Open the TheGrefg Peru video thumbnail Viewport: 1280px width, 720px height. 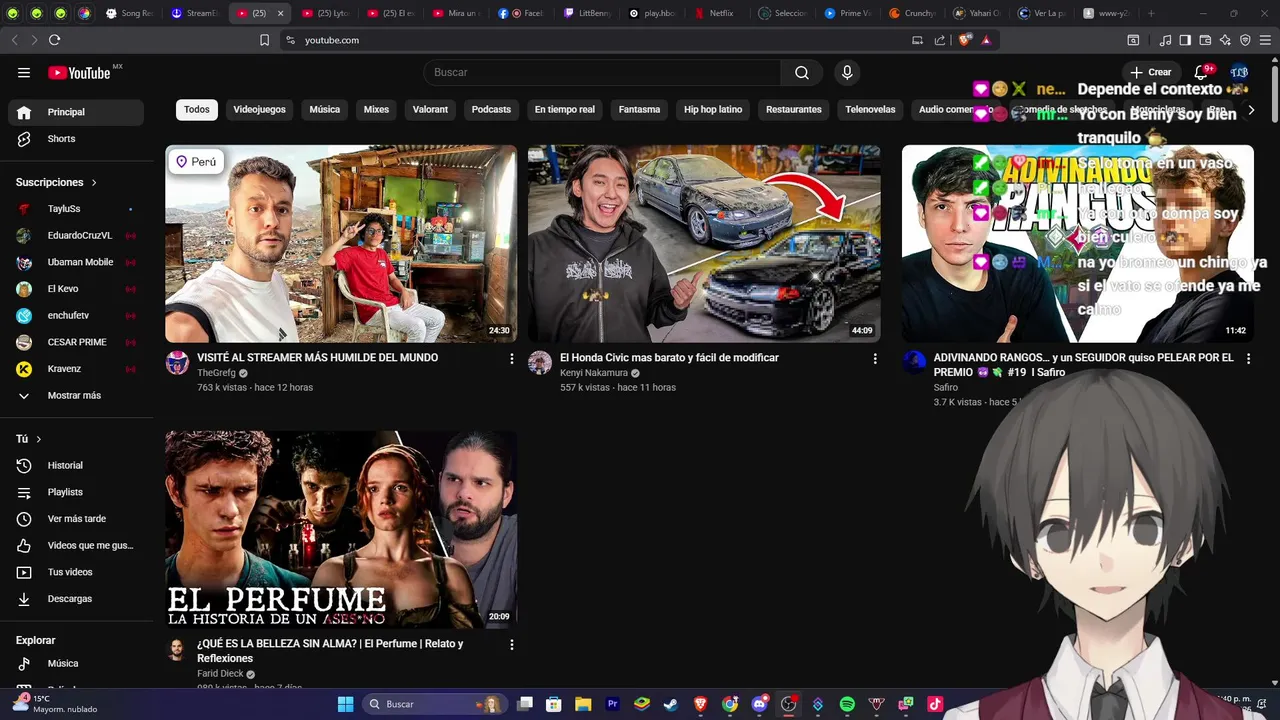[341, 244]
